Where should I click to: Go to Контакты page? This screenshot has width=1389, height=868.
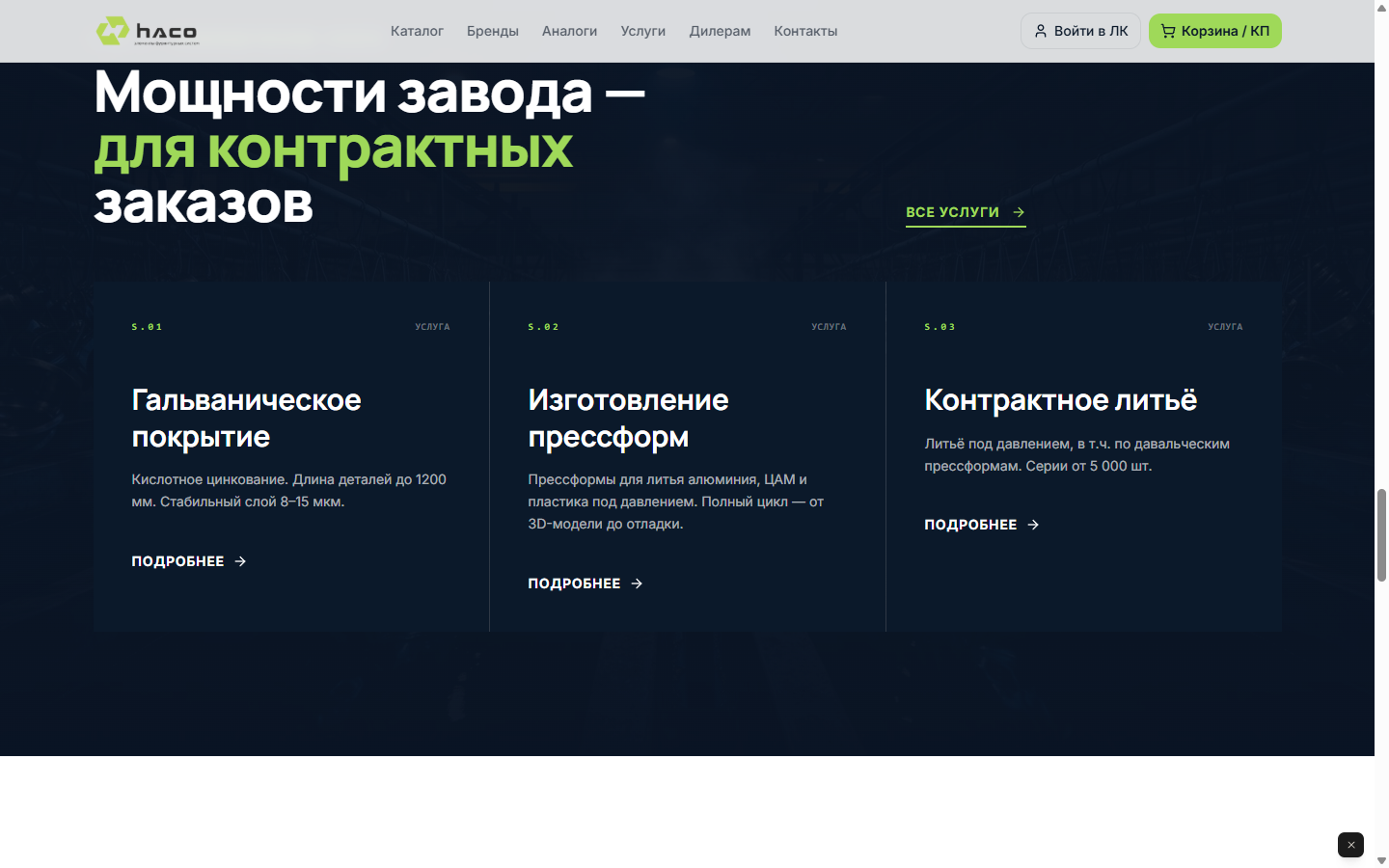(805, 31)
